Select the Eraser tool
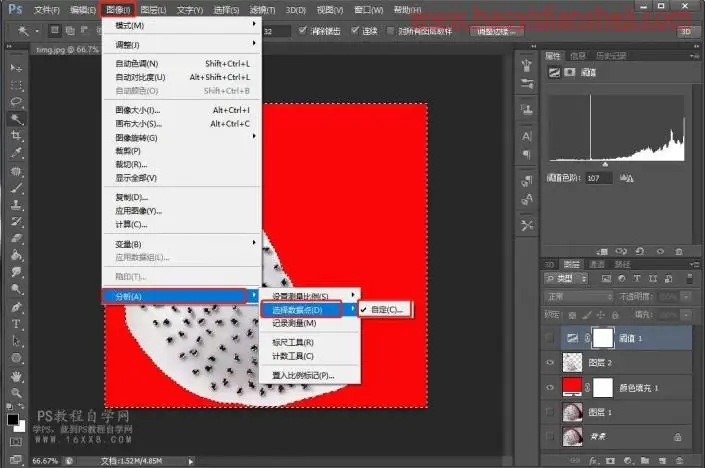The height and width of the screenshot is (468, 705). (16, 238)
